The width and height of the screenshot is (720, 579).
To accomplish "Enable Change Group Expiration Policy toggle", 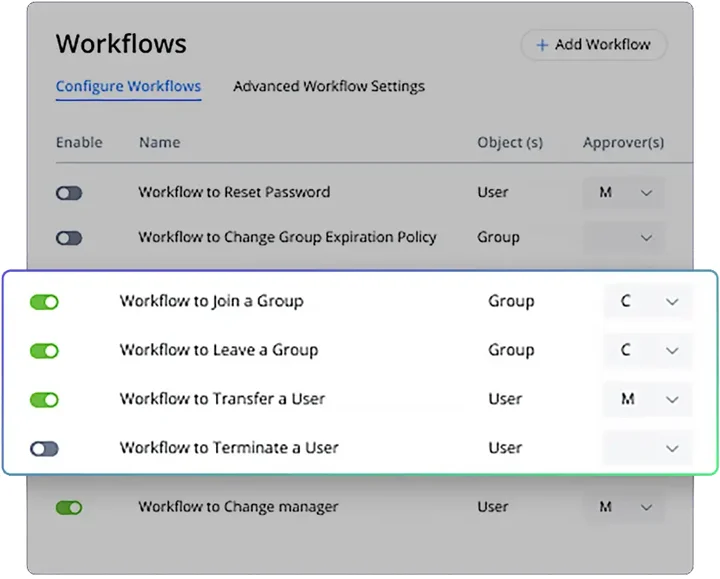I will [69, 238].
